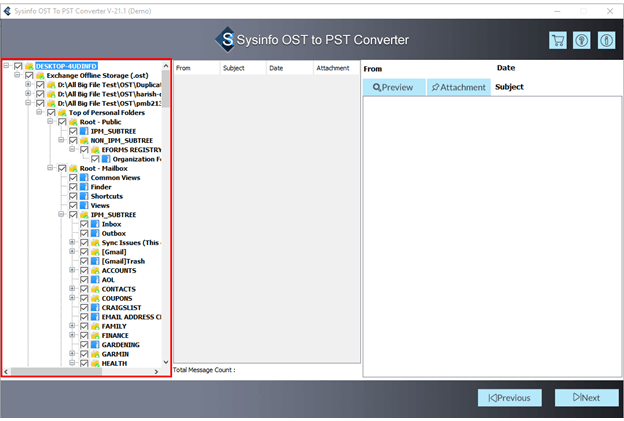Click the Organization Forms folder icon

pyautogui.click(x=106, y=159)
